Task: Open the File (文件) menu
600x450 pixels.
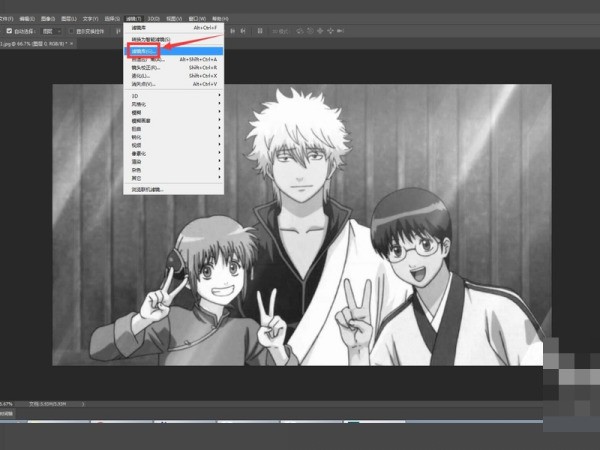Action: (9, 17)
